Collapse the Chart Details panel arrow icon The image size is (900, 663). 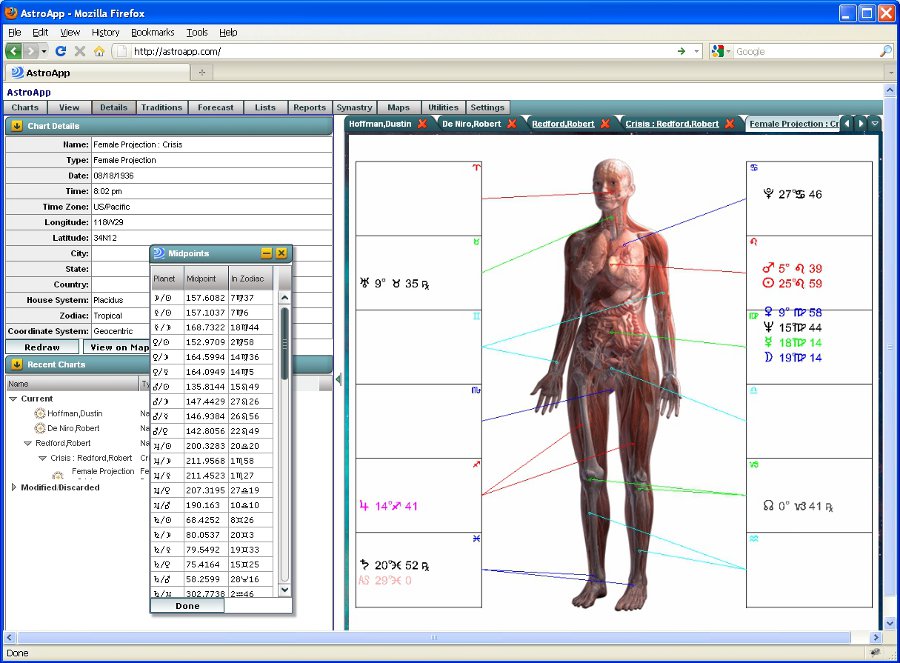[17, 126]
